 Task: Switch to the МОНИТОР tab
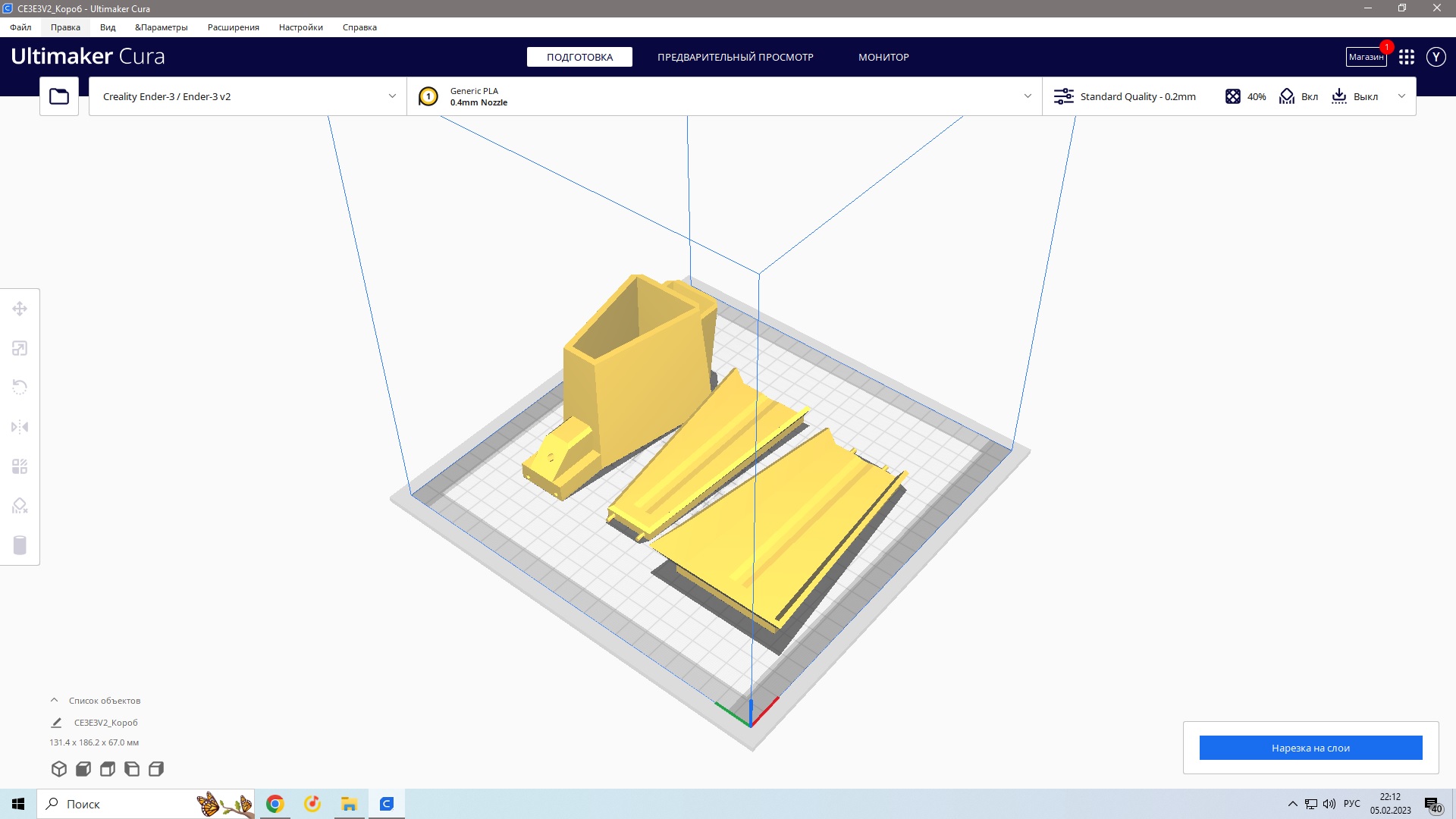click(x=883, y=57)
